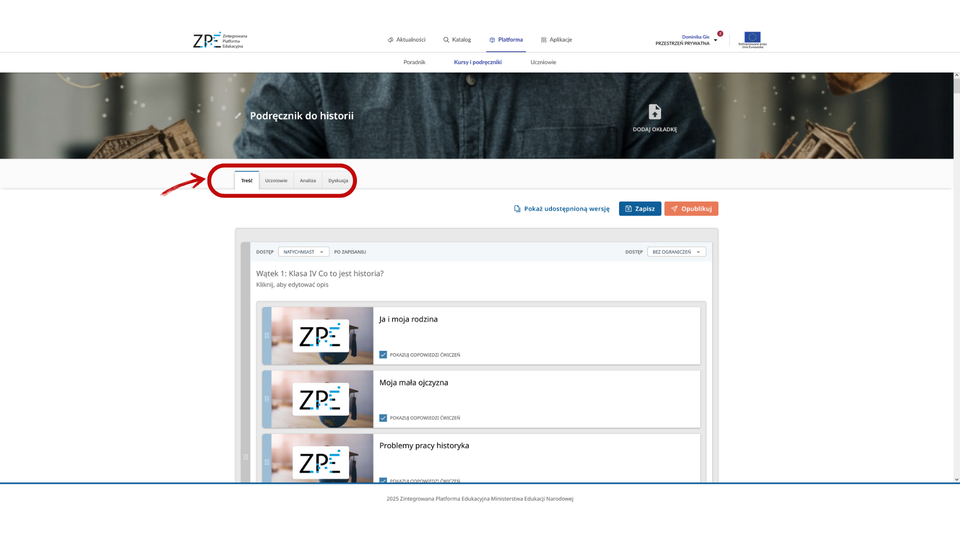The height and width of the screenshot is (540, 960).
Task: Click the drag handle of Moja mała ojczyzna
Action: coord(266,399)
